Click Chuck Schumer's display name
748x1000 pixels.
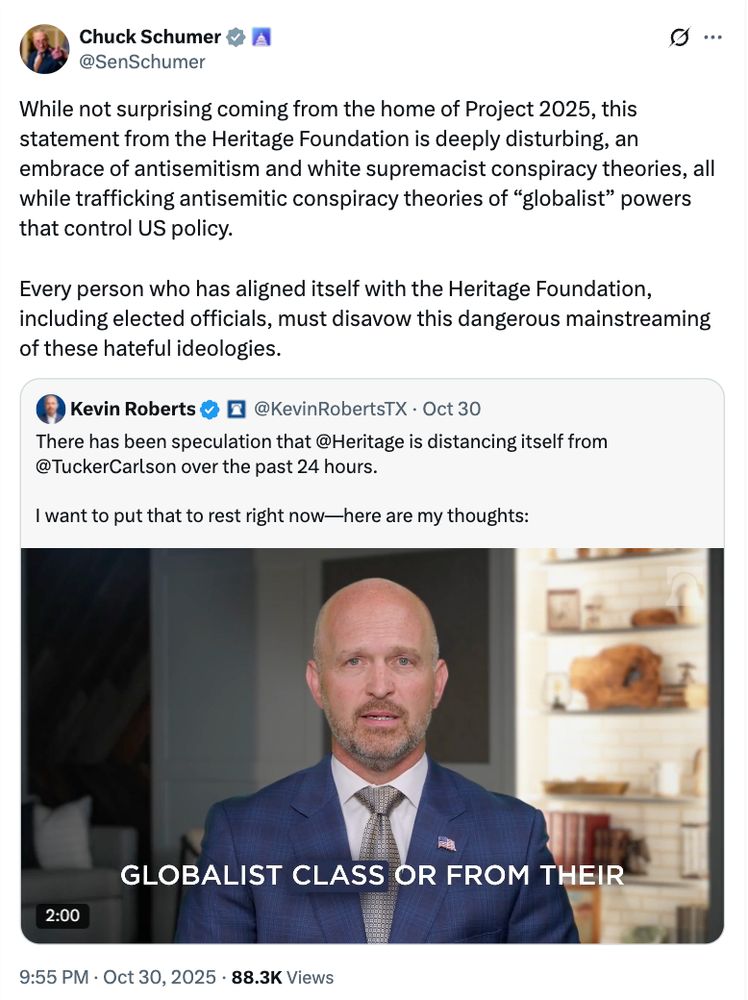pyautogui.click(x=149, y=36)
